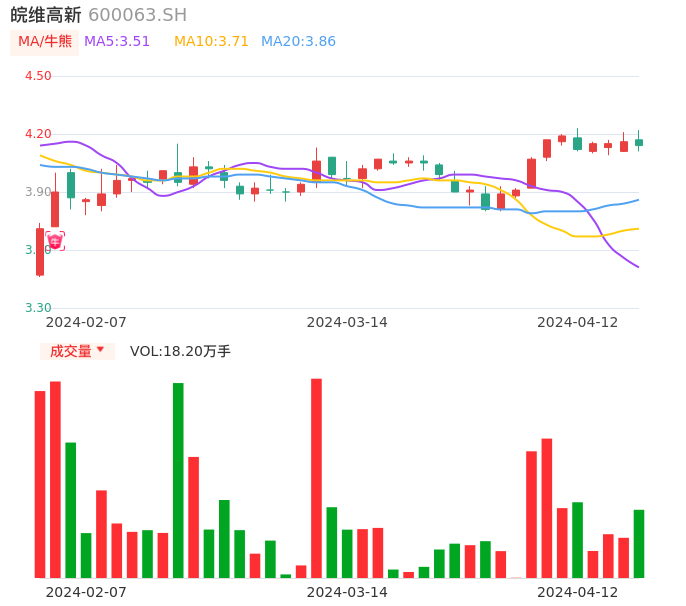Select the MA10:3.71 legend label
This screenshot has width=686, height=606.
(x=211, y=42)
